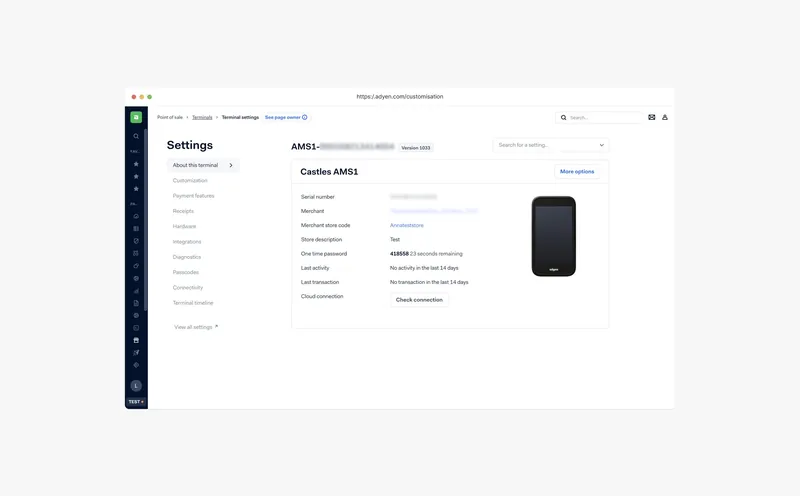This screenshot has height=496, width=800.
Task: Click the Serial number label
Action: [x=318, y=196]
